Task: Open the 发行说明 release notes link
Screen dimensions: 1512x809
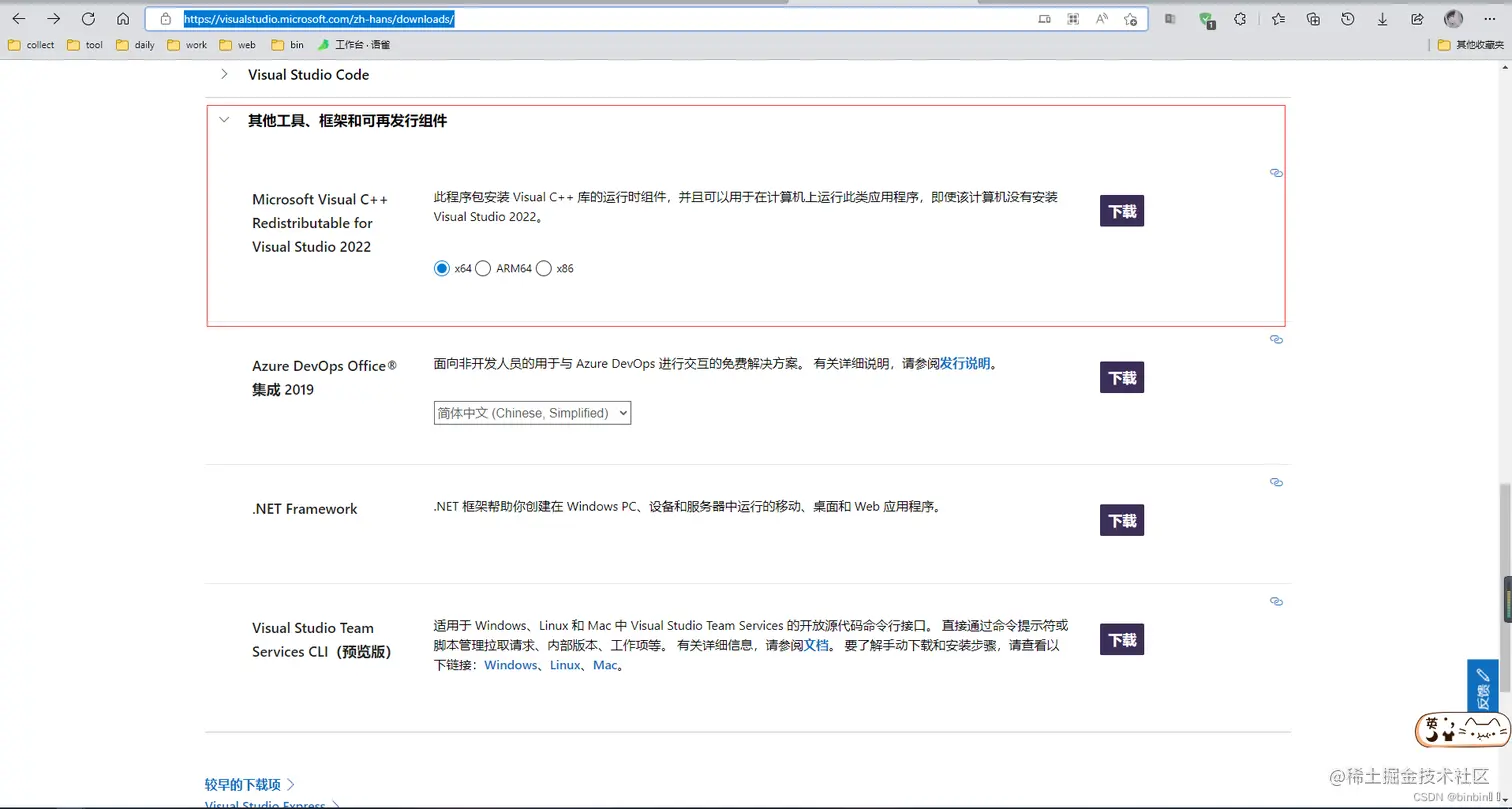Action: [965, 364]
